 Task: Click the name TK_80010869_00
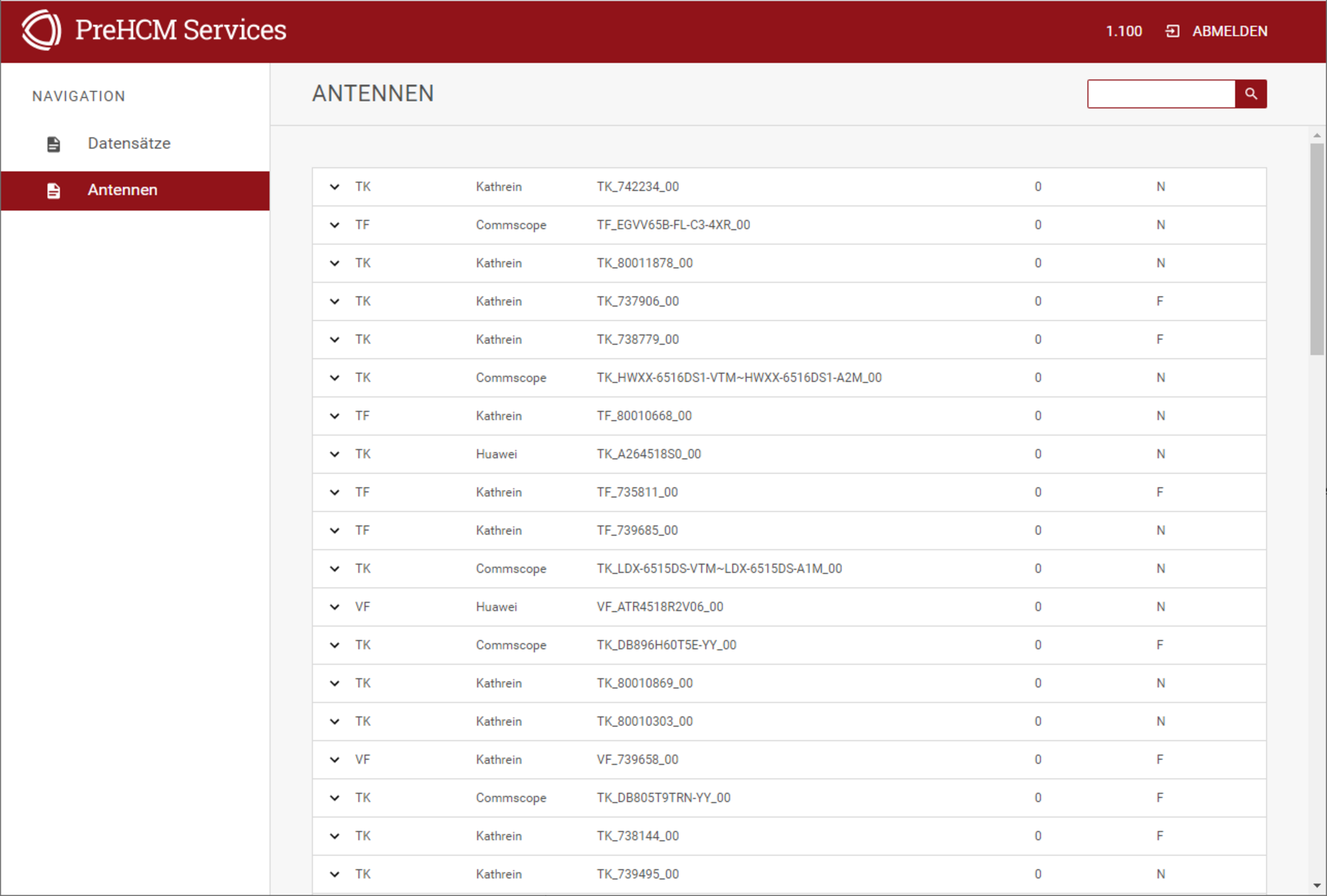click(x=644, y=684)
